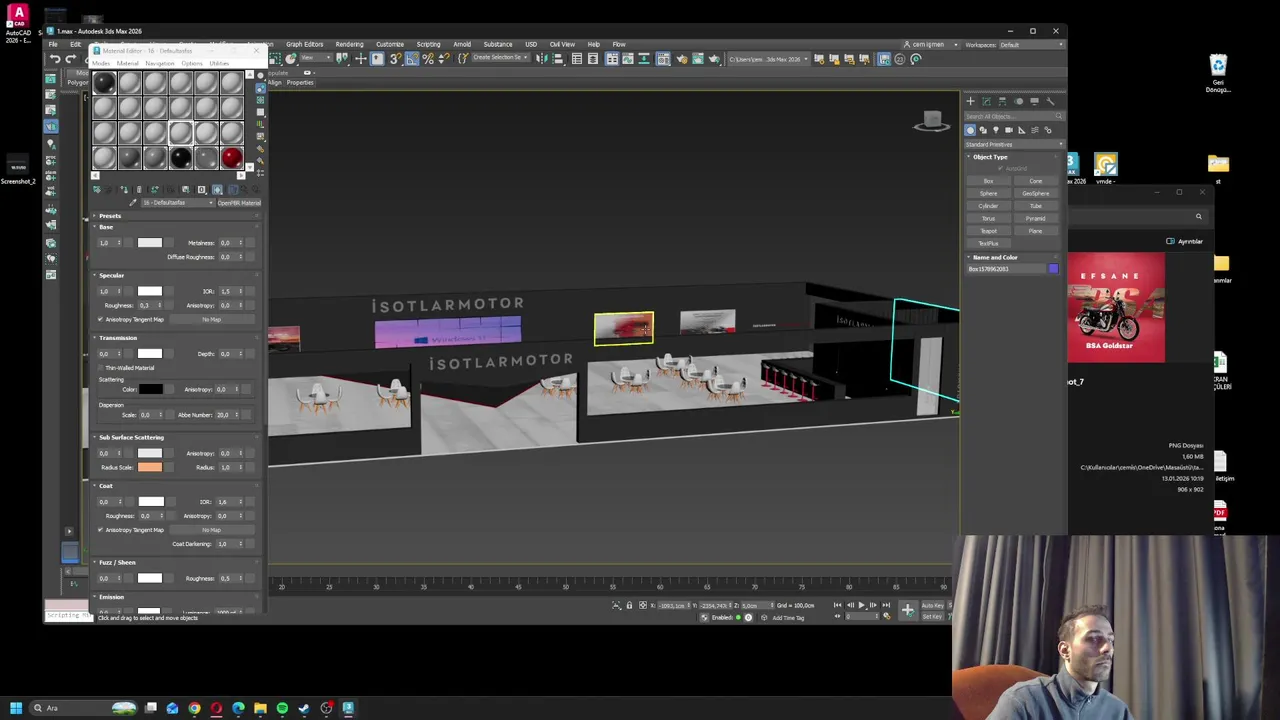Click the Undo arrow in main toolbar
1280x720 pixels.
pyautogui.click(x=55, y=59)
